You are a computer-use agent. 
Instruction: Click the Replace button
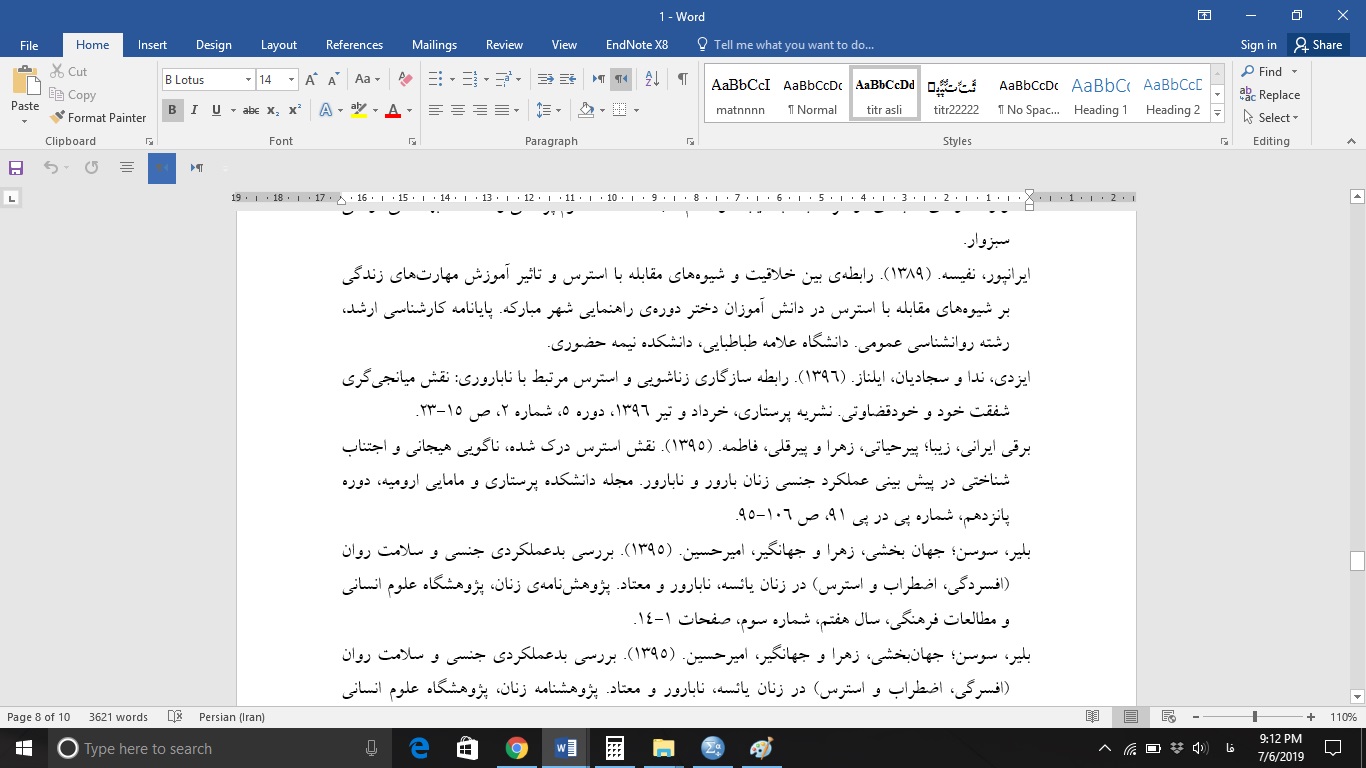tap(1271, 94)
